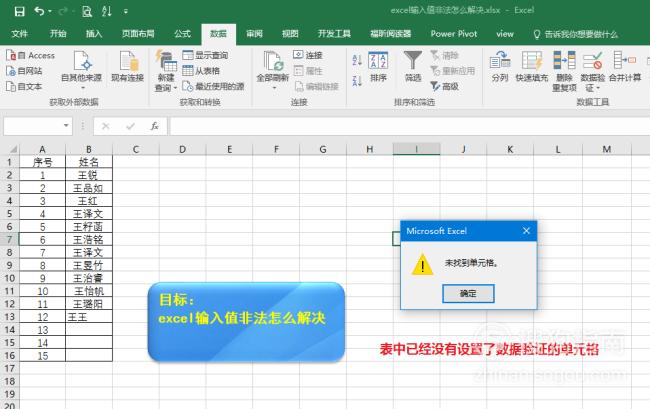Switch to the Power Pivot tab
This screenshot has height=409, width=650.
coord(454,34)
